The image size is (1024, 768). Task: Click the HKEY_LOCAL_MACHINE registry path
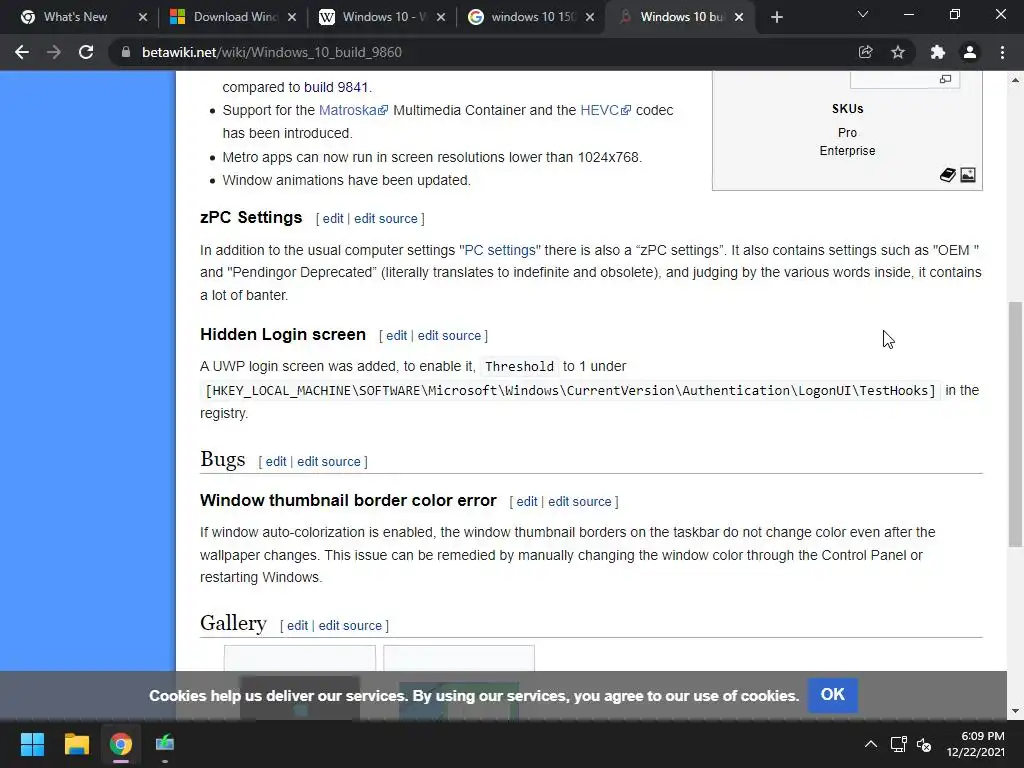pos(570,391)
